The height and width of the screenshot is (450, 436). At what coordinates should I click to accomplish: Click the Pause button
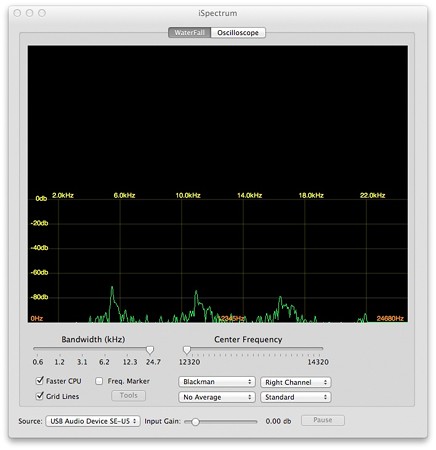coord(323,420)
